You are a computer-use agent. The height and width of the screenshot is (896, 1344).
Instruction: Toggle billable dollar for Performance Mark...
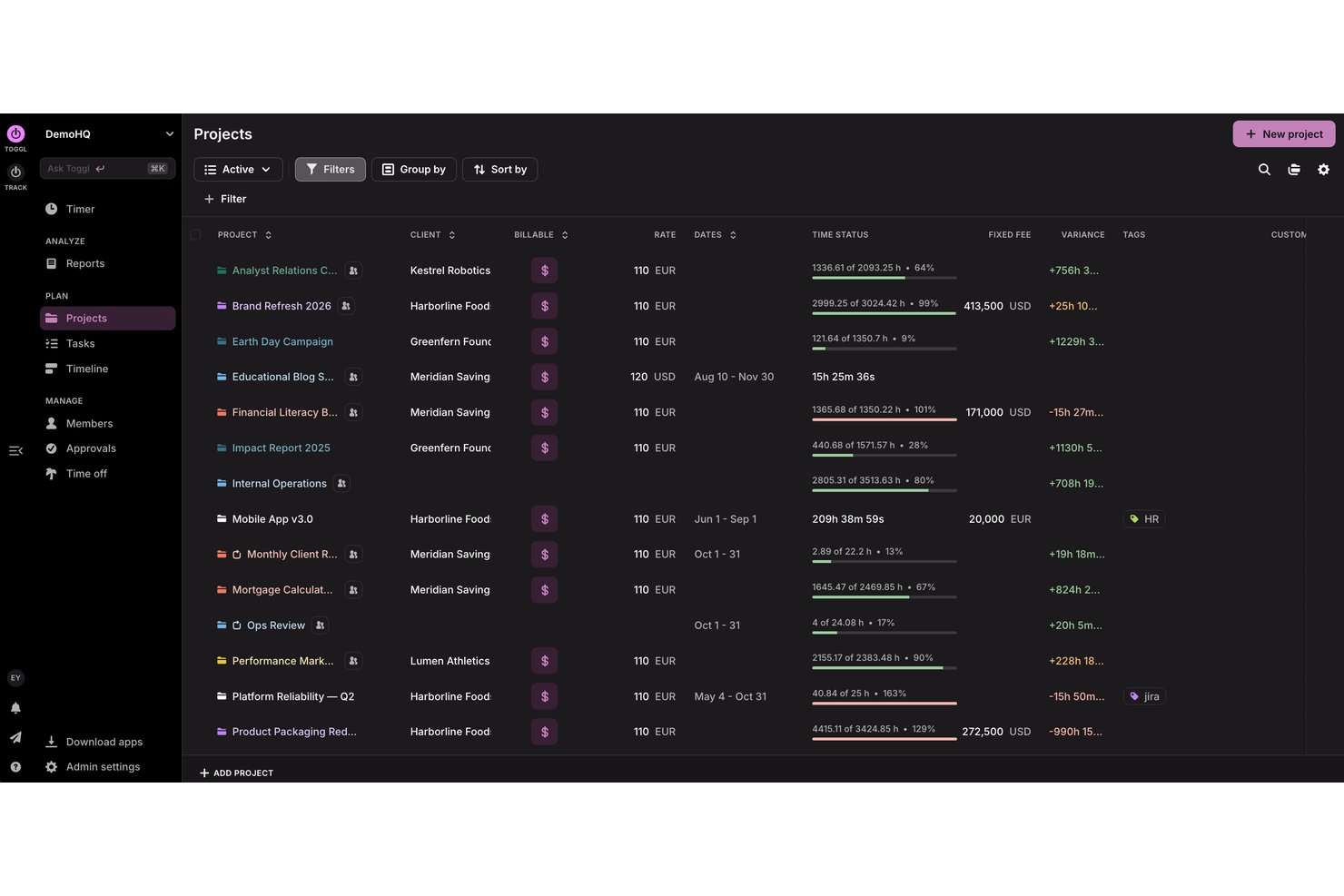[x=545, y=661]
